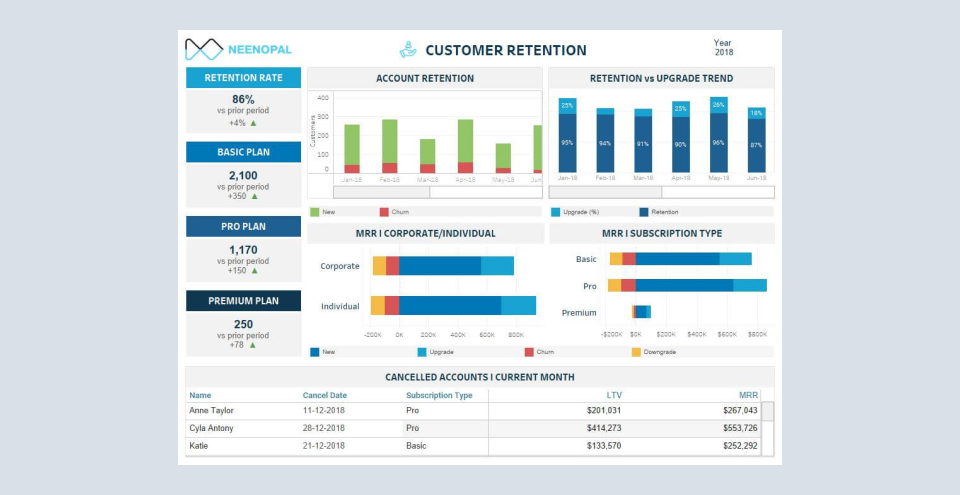This screenshot has height=495, width=960.
Task: Click the Individual MRR bar
Action: pos(453,306)
